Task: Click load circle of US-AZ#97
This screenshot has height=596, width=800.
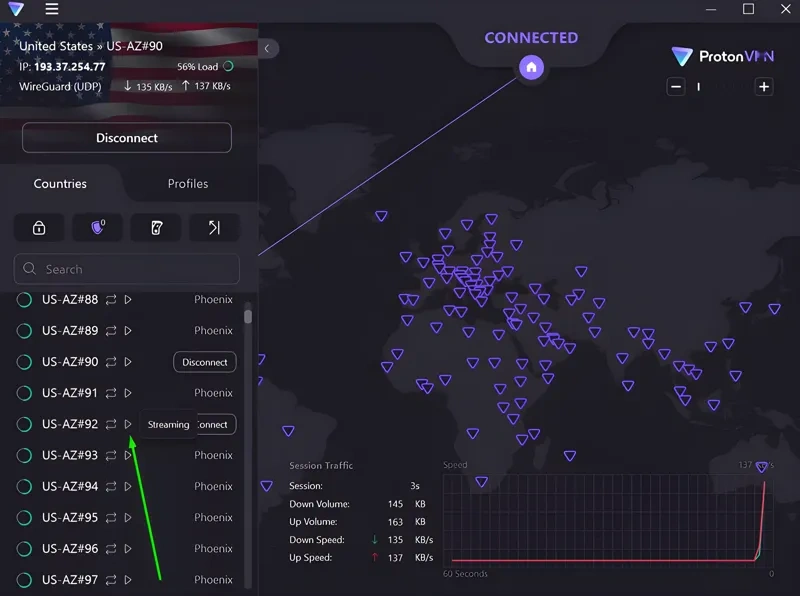Action: 24,580
